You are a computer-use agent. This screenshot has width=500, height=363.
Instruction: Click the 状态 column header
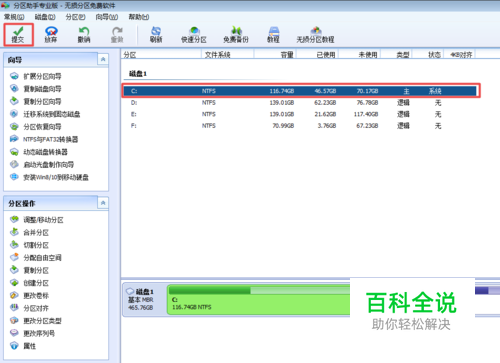tap(428, 55)
